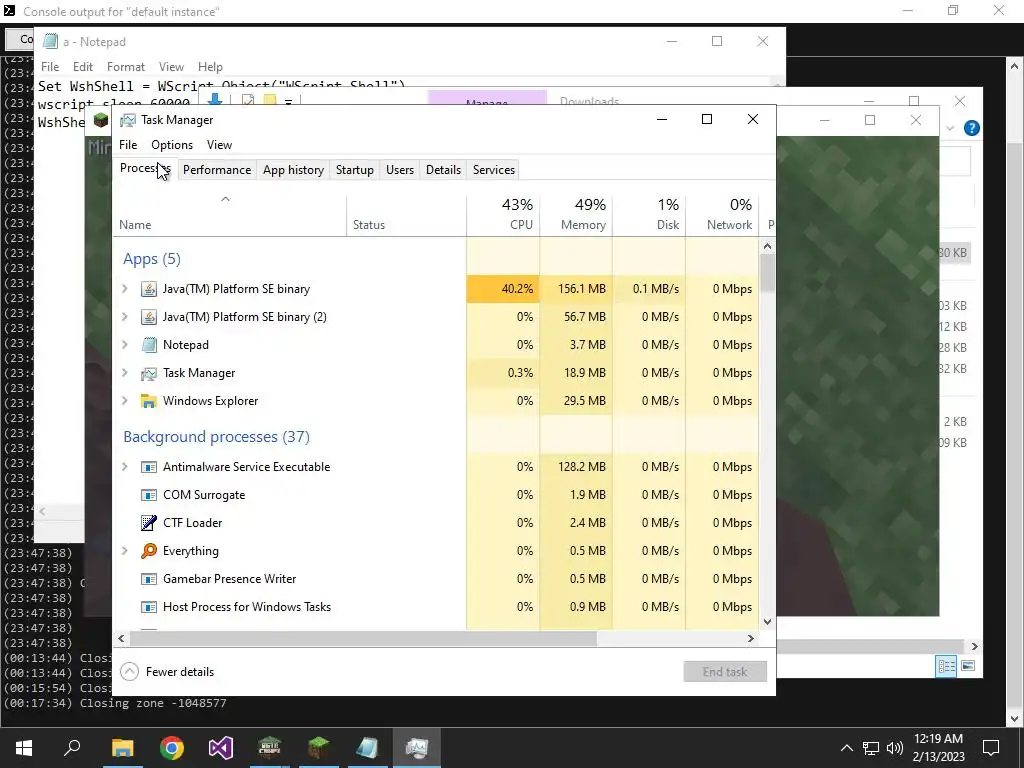Switch to the App history tab
This screenshot has height=768, width=1024.
(x=293, y=170)
